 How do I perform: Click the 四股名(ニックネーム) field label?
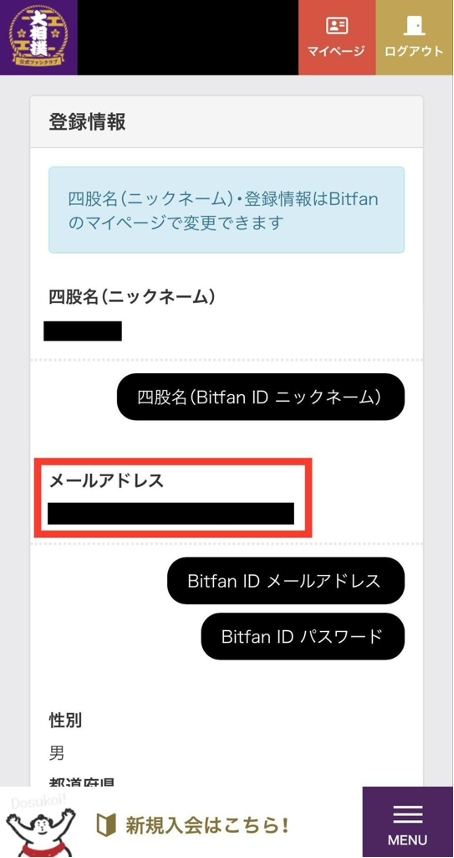click(x=132, y=297)
